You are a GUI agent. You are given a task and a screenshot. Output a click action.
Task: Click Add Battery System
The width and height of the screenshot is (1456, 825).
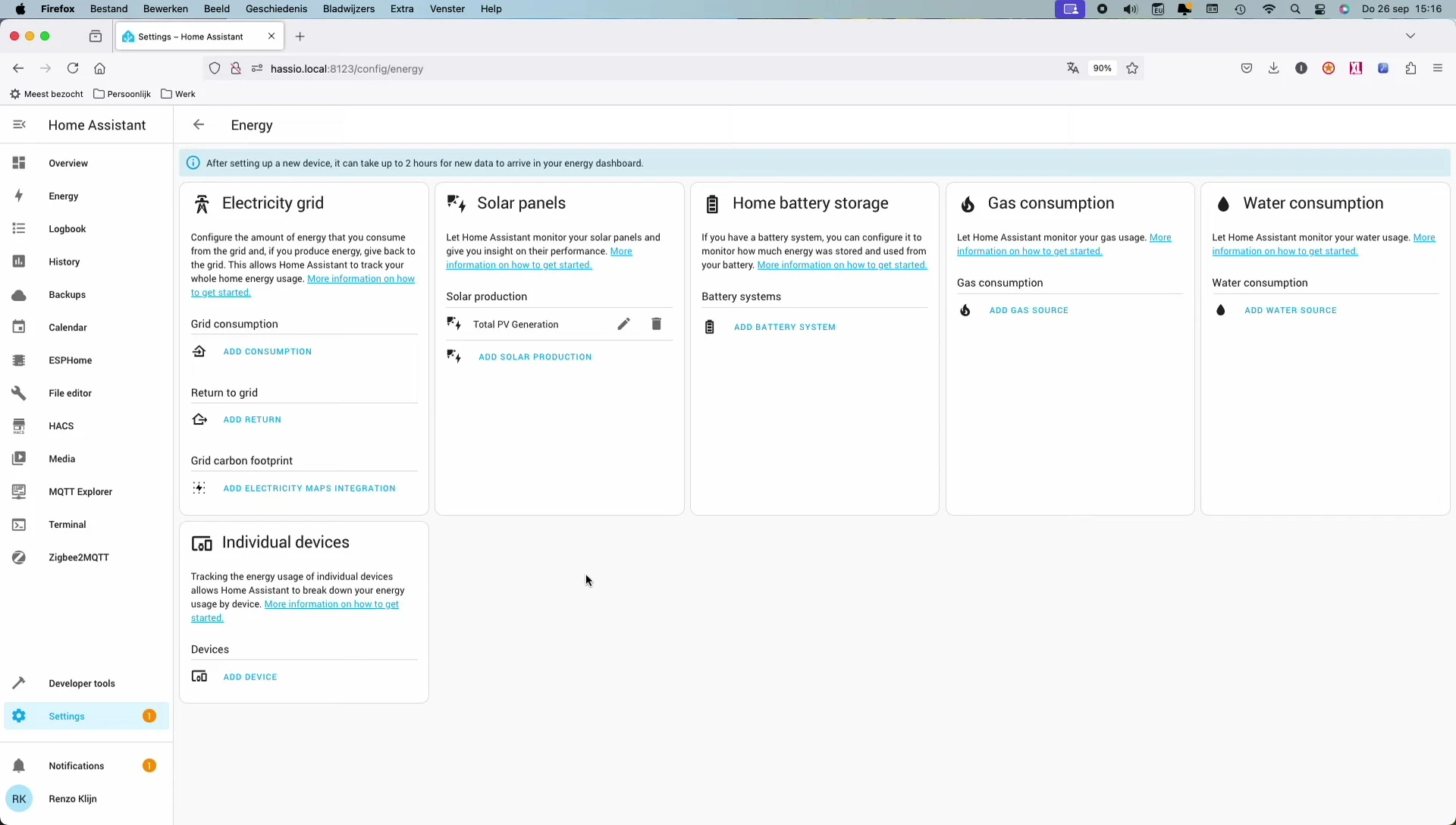[x=785, y=328]
